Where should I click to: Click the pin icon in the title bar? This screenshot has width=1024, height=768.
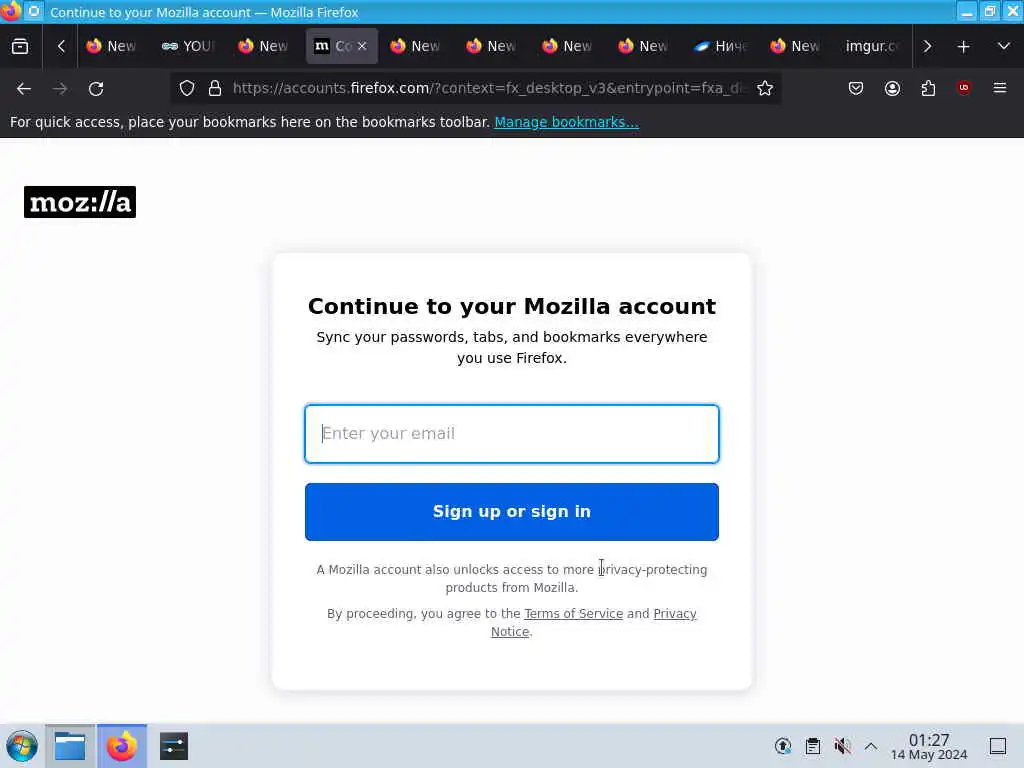(x=34, y=11)
